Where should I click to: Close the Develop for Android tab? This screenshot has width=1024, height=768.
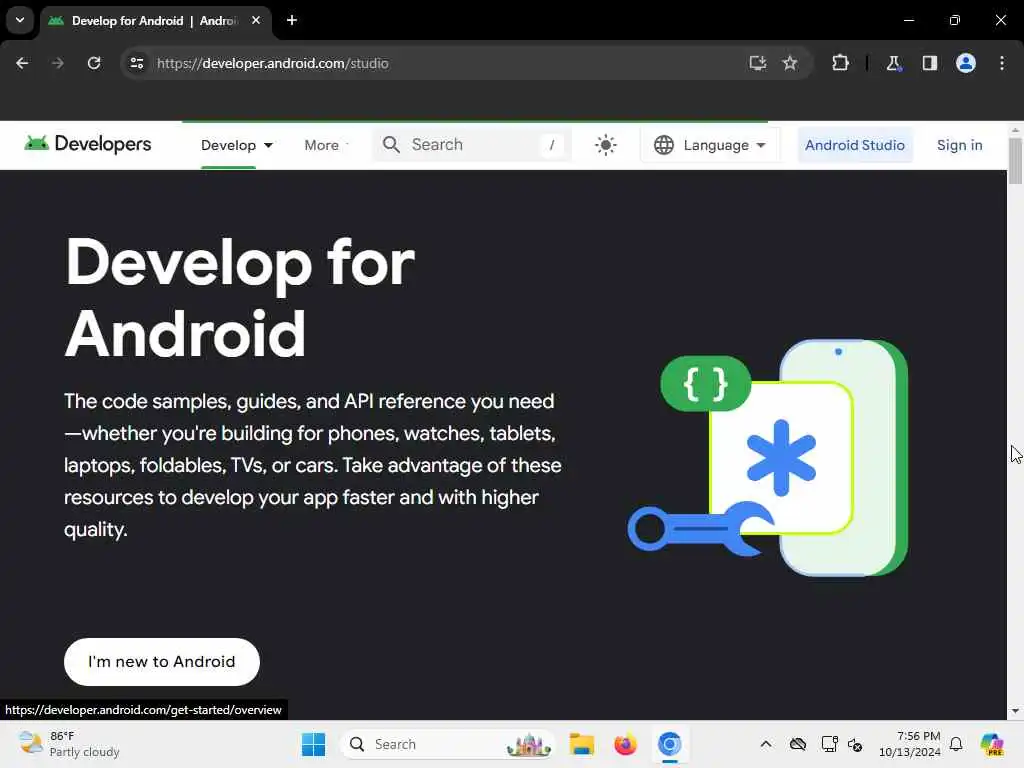[x=256, y=20]
